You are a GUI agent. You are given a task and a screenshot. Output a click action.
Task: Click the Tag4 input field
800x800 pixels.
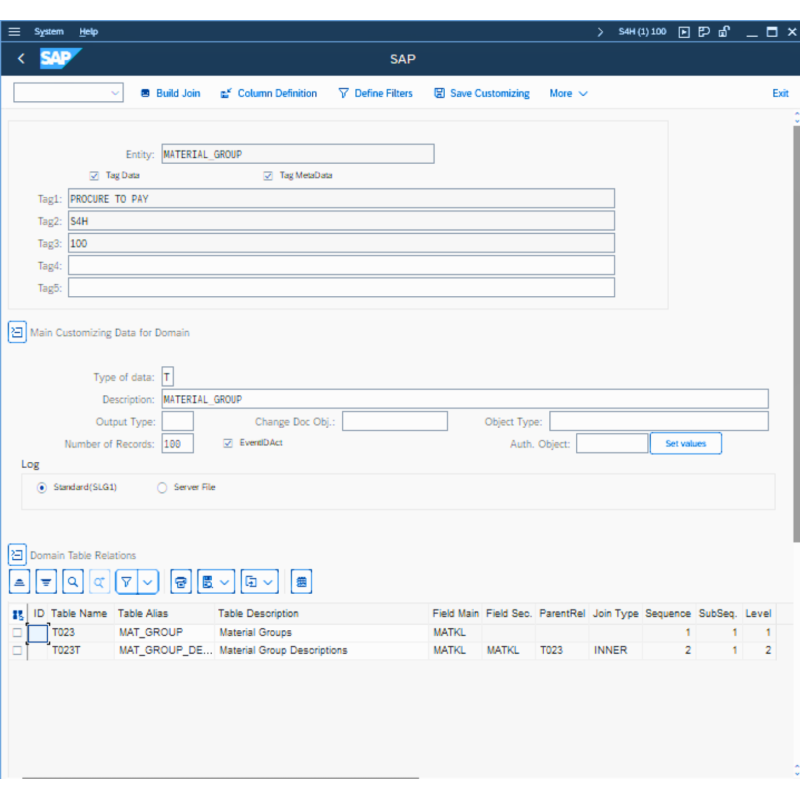[x=341, y=265]
